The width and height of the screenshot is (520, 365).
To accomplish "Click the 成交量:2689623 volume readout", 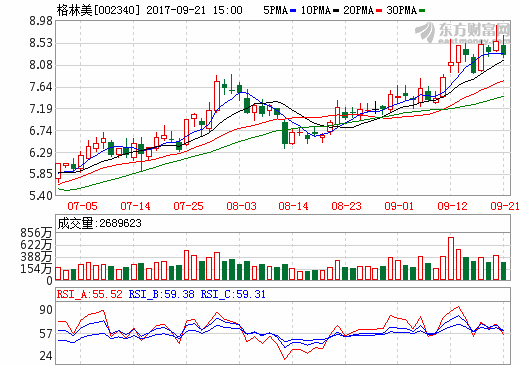I will tap(100, 223).
